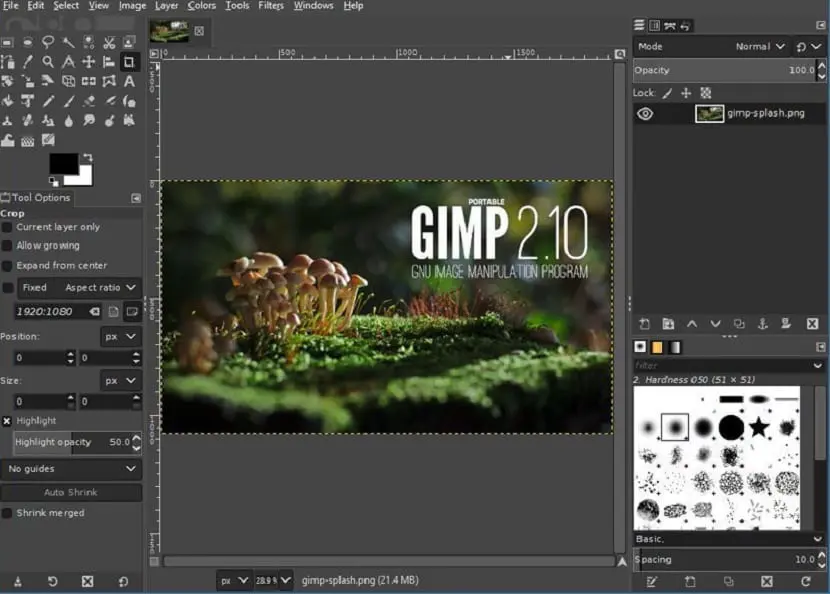Toggle the lock pixels option for the layer

[x=668, y=92]
